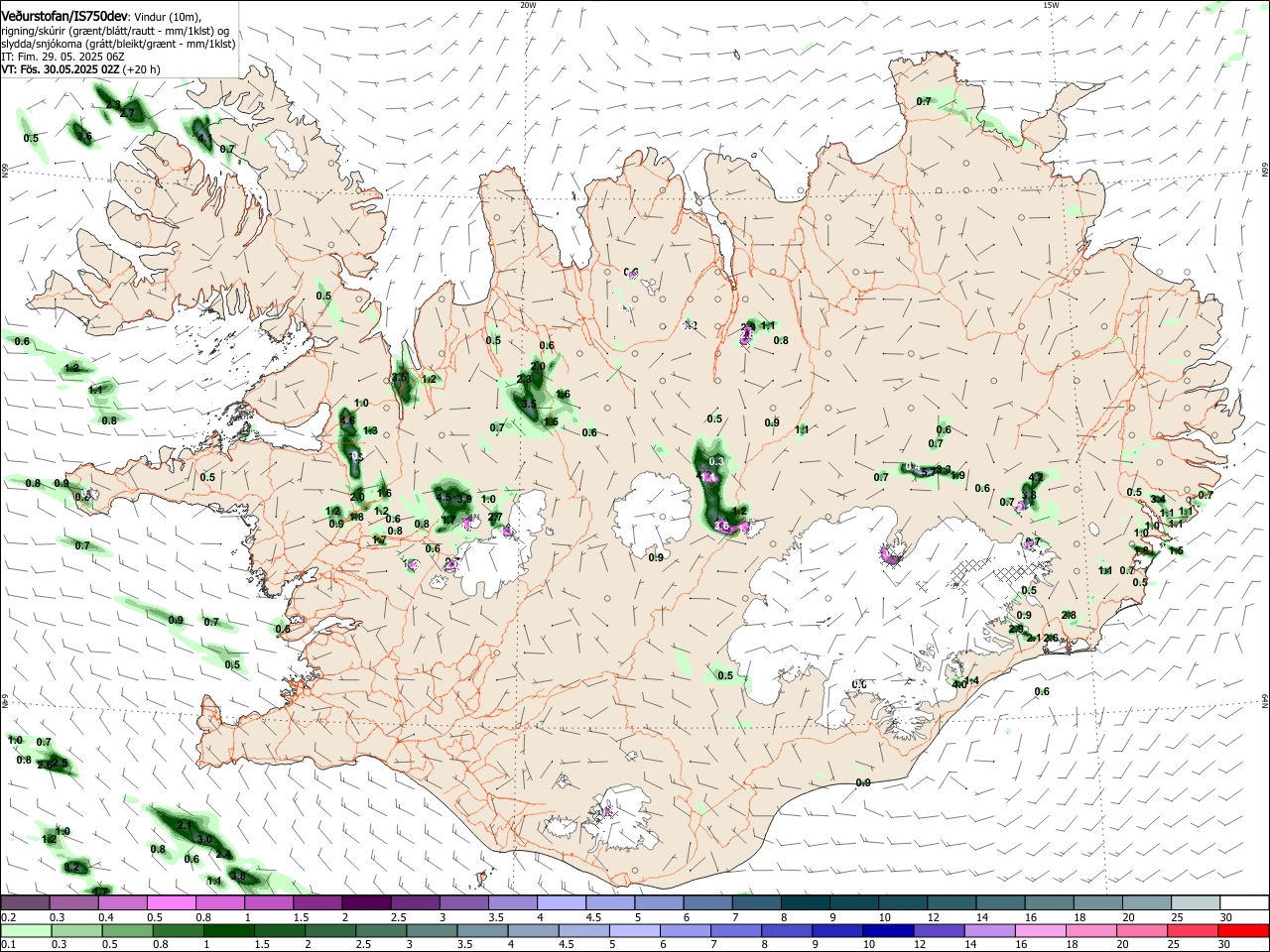
Task: Select the darkest purple 2 swatch in upper legend
Action: 366,902
